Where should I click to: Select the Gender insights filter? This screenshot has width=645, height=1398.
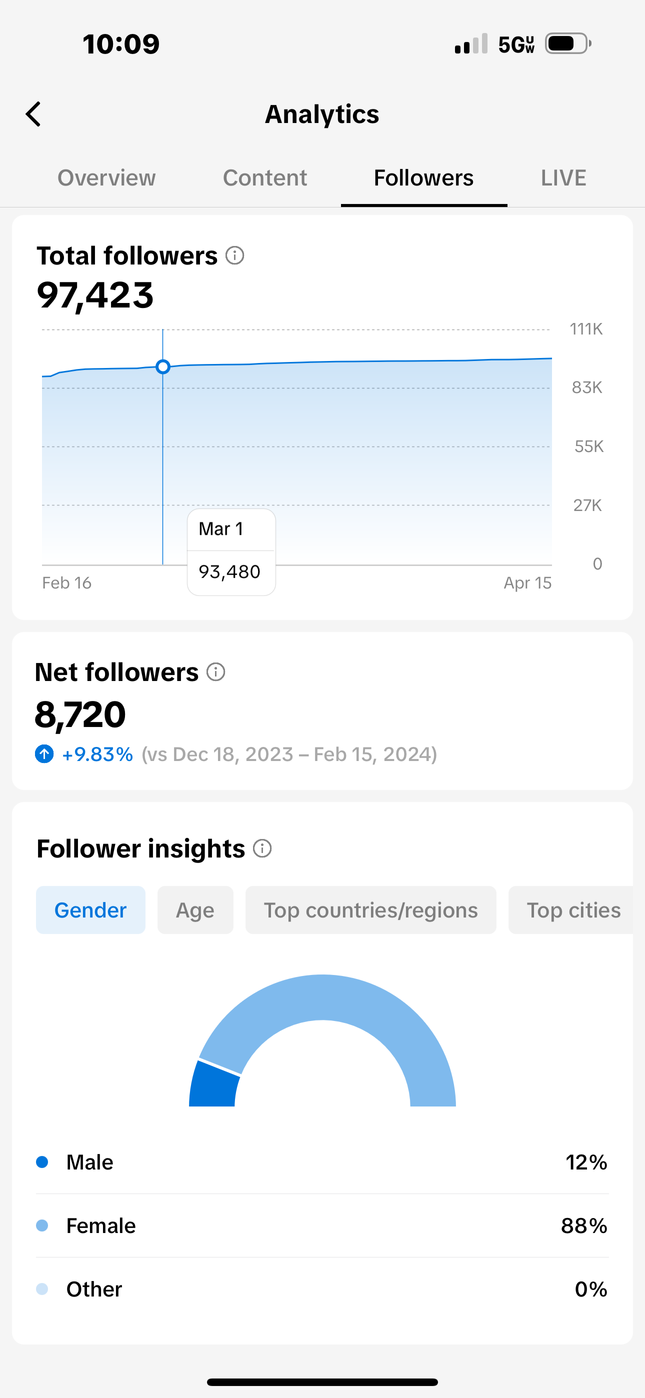click(91, 910)
